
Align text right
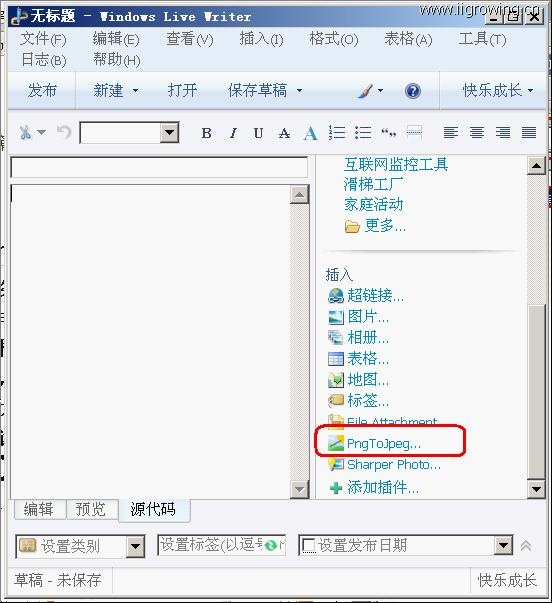pos(503,132)
